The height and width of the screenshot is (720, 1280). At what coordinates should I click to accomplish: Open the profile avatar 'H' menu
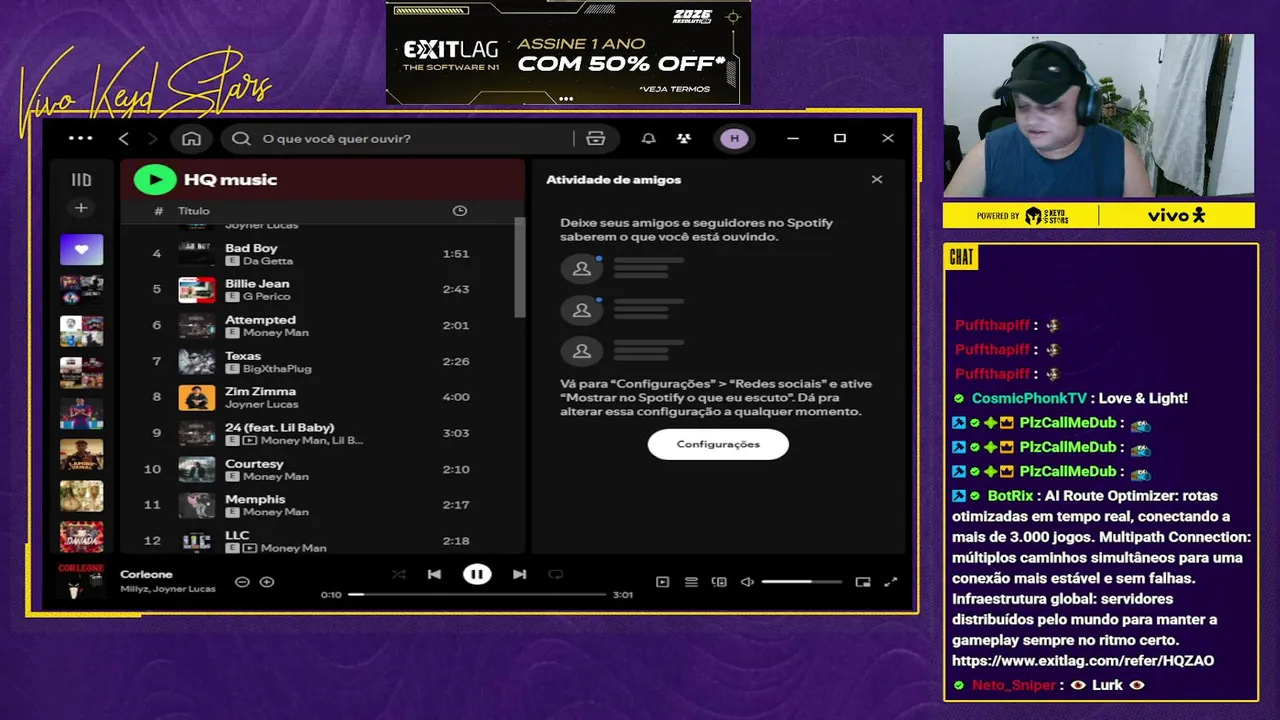point(734,138)
